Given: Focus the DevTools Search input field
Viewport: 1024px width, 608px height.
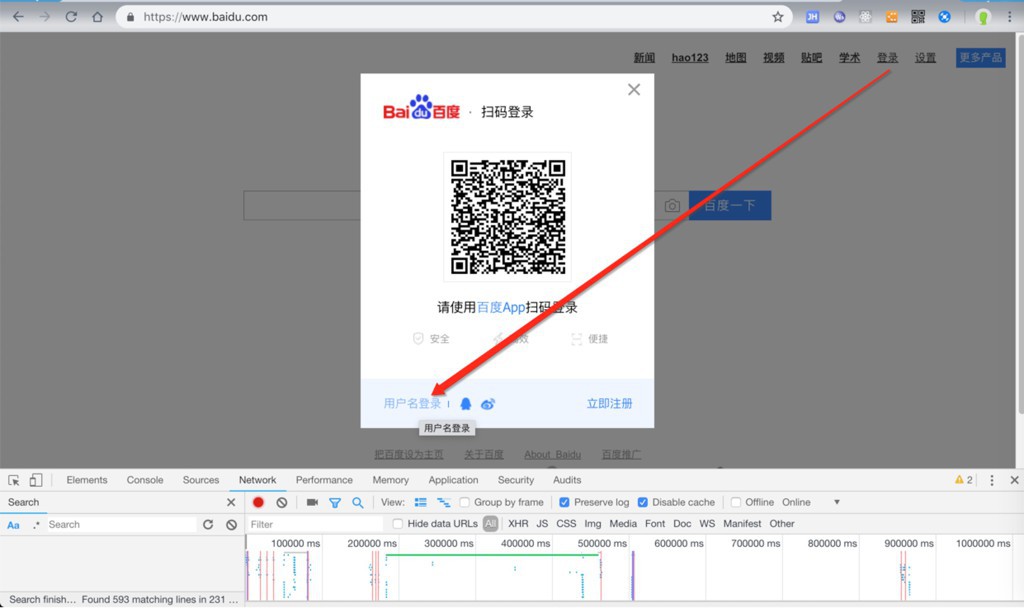Looking at the screenshot, I should click(121, 524).
